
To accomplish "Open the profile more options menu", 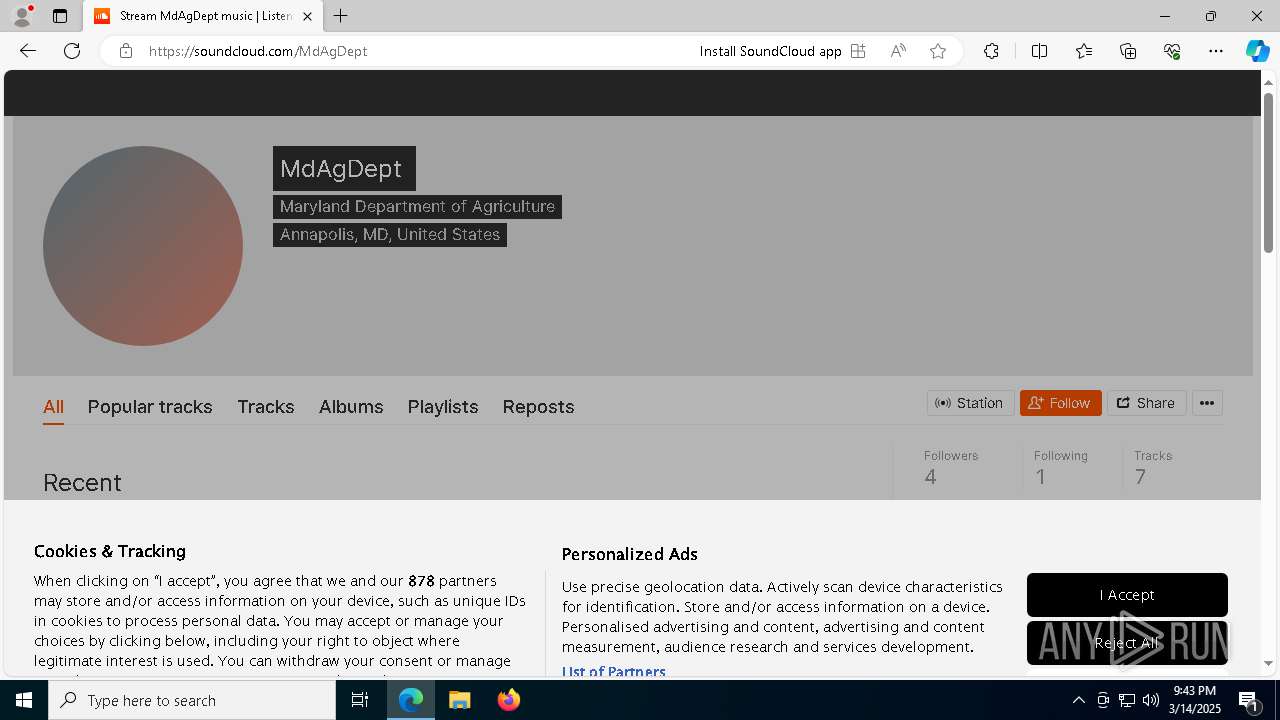I will tap(1207, 403).
